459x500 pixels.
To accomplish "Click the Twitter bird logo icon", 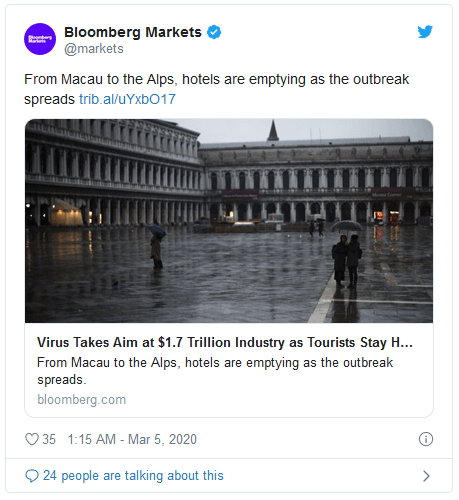I will [425, 32].
